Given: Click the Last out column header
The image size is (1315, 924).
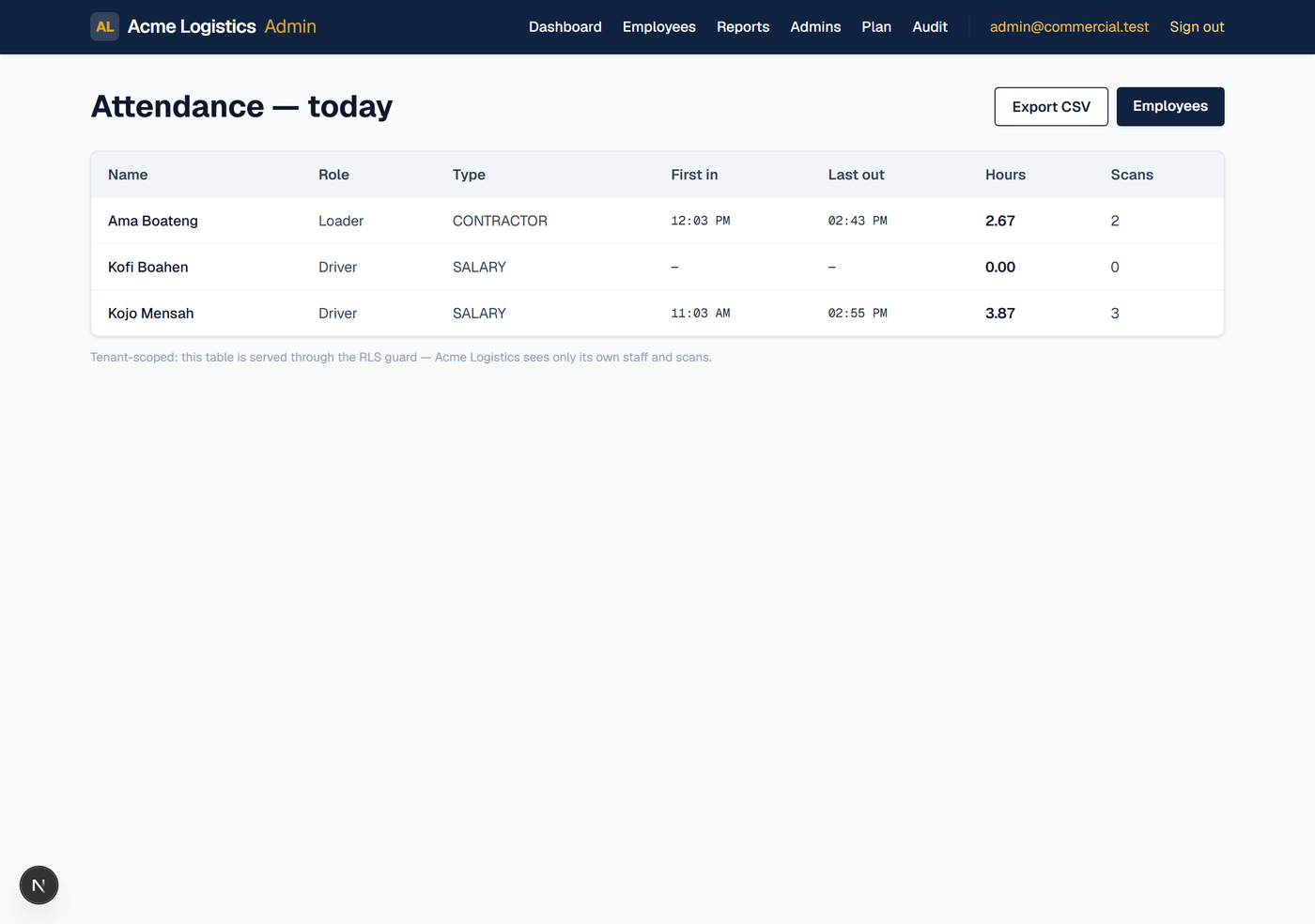Looking at the screenshot, I should pos(856,175).
